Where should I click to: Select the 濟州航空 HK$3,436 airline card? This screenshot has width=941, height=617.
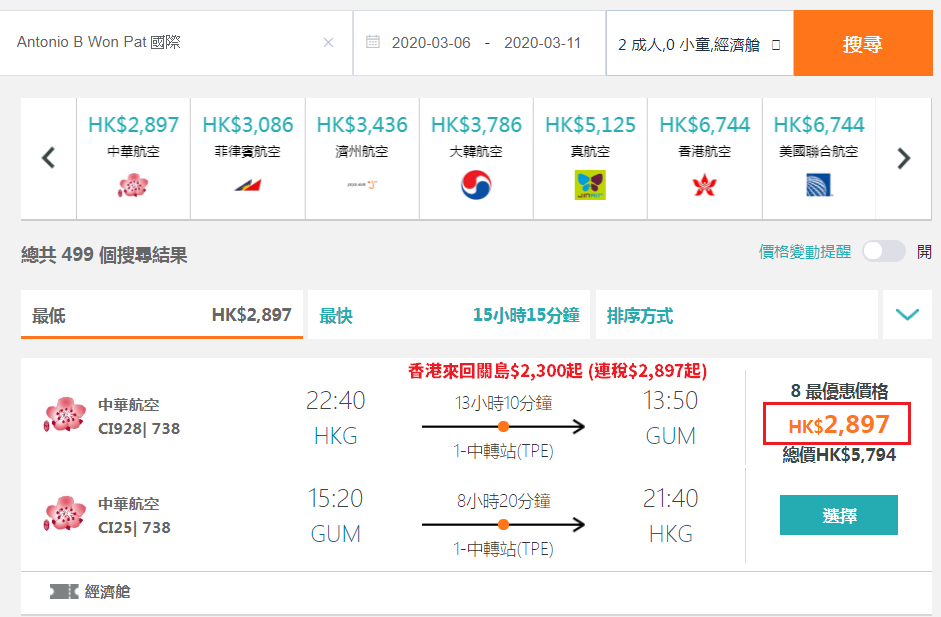(362, 158)
